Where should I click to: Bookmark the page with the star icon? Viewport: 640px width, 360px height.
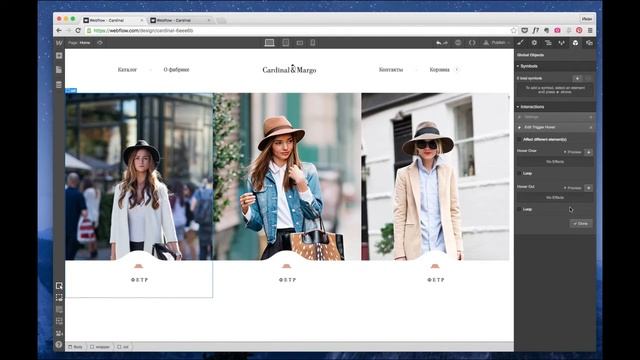point(513,31)
